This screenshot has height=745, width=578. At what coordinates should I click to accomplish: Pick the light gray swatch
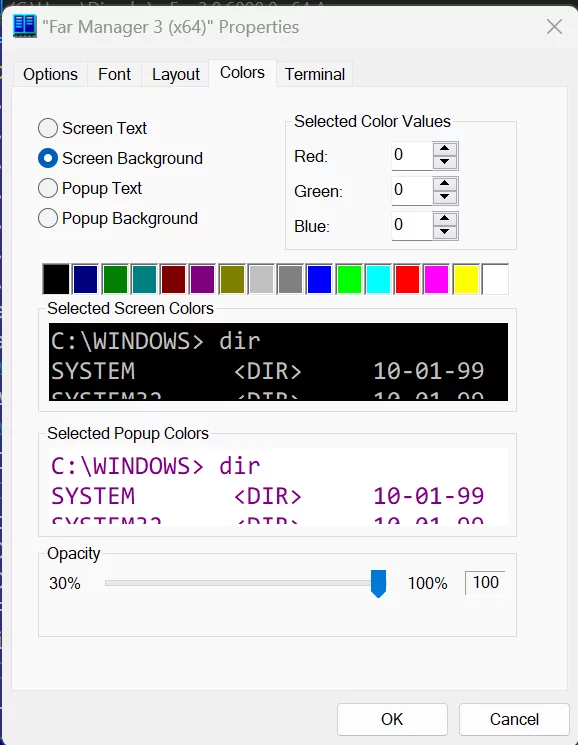click(x=261, y=279)
